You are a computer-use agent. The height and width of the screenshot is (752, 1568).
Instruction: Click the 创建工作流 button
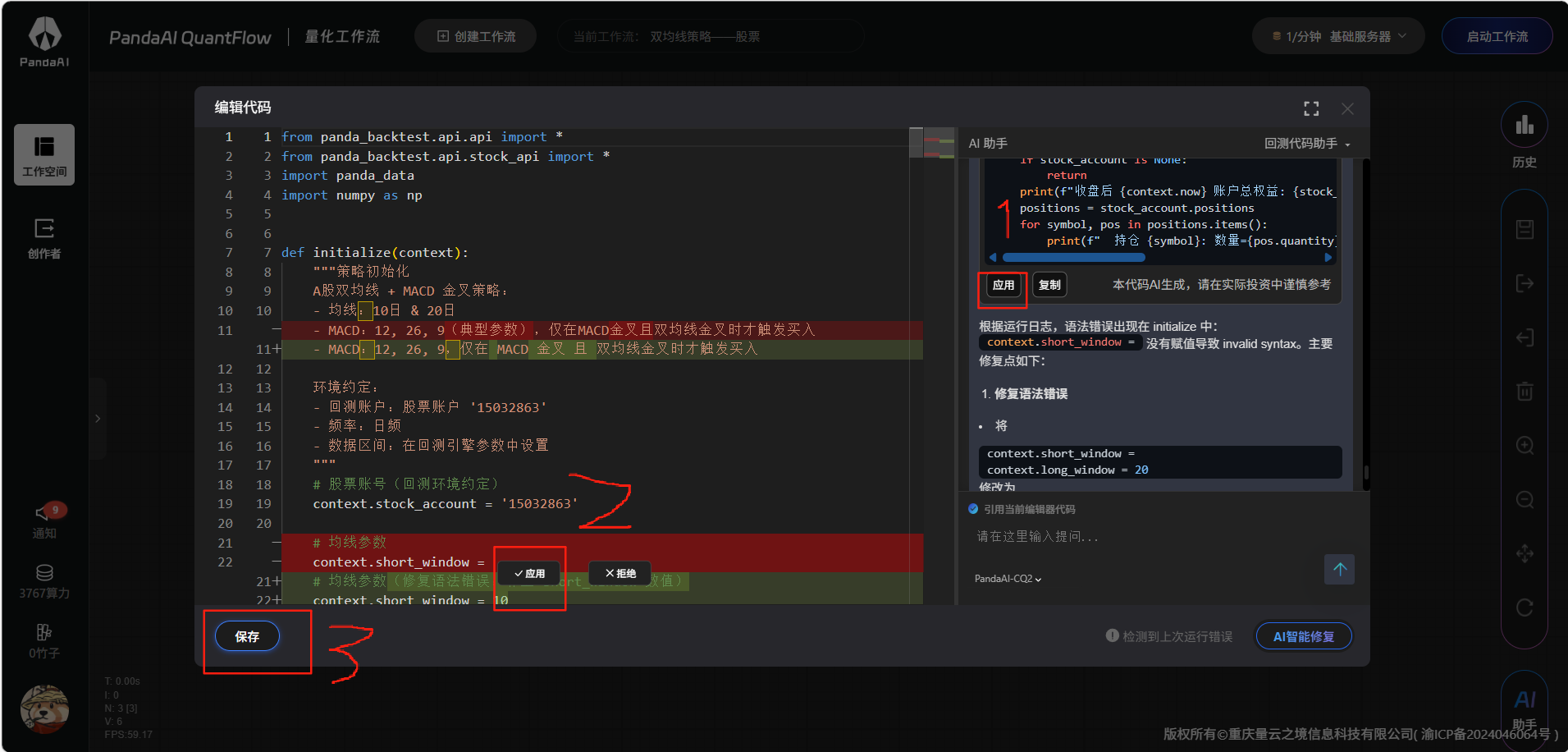coord(476,37)
